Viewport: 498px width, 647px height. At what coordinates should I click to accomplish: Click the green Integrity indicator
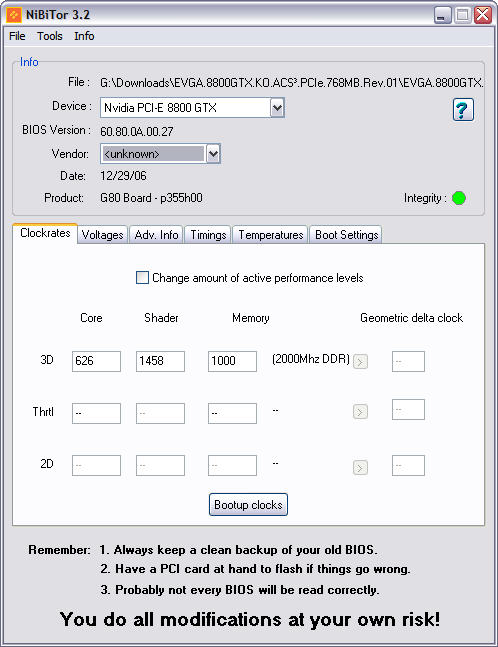pyautogui.click(x=459, y=198)
